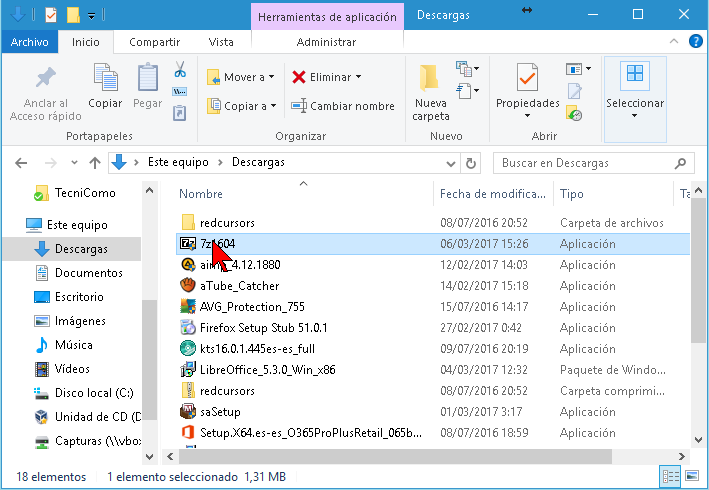
Task: Click the horizontal scrollbar right arrow
Action: pos(682,456)
